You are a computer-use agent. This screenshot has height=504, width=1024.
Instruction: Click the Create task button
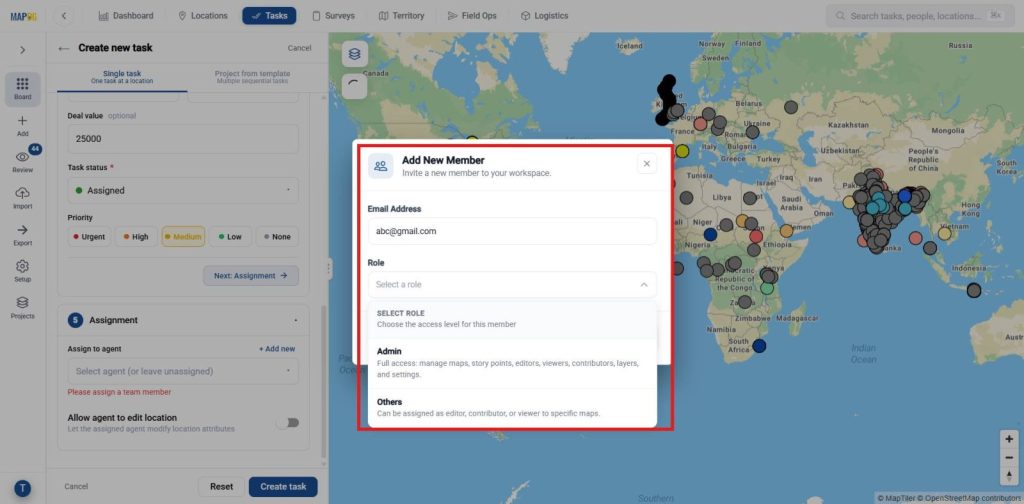coord(283,486)
